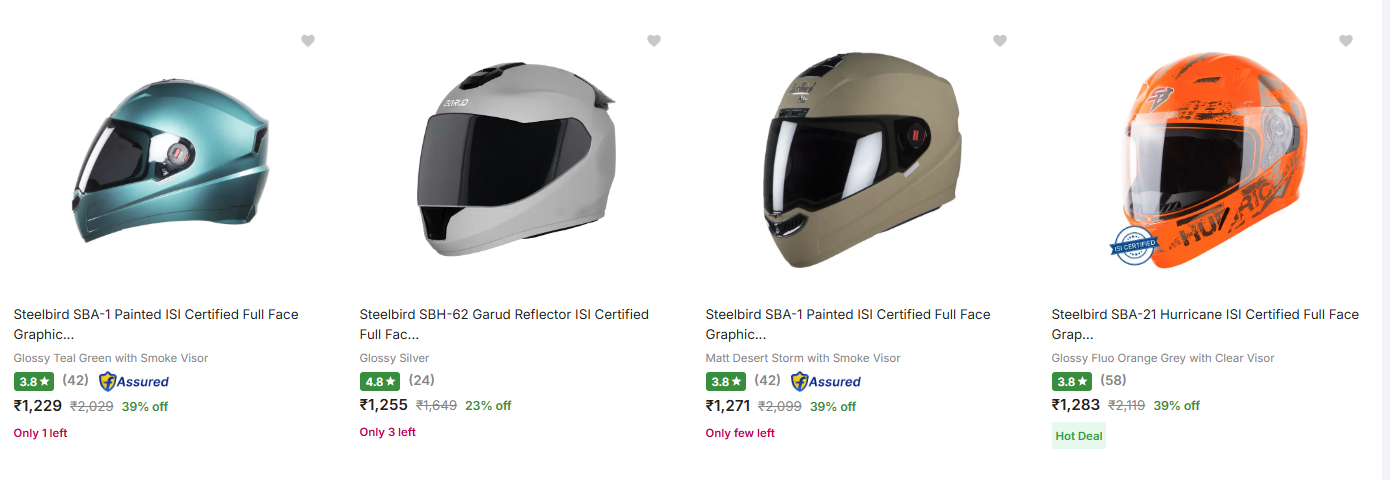This screenshot has height=480, width=1390.
Task: Click the (24) reviews count
Action: [x=421, y=380]
